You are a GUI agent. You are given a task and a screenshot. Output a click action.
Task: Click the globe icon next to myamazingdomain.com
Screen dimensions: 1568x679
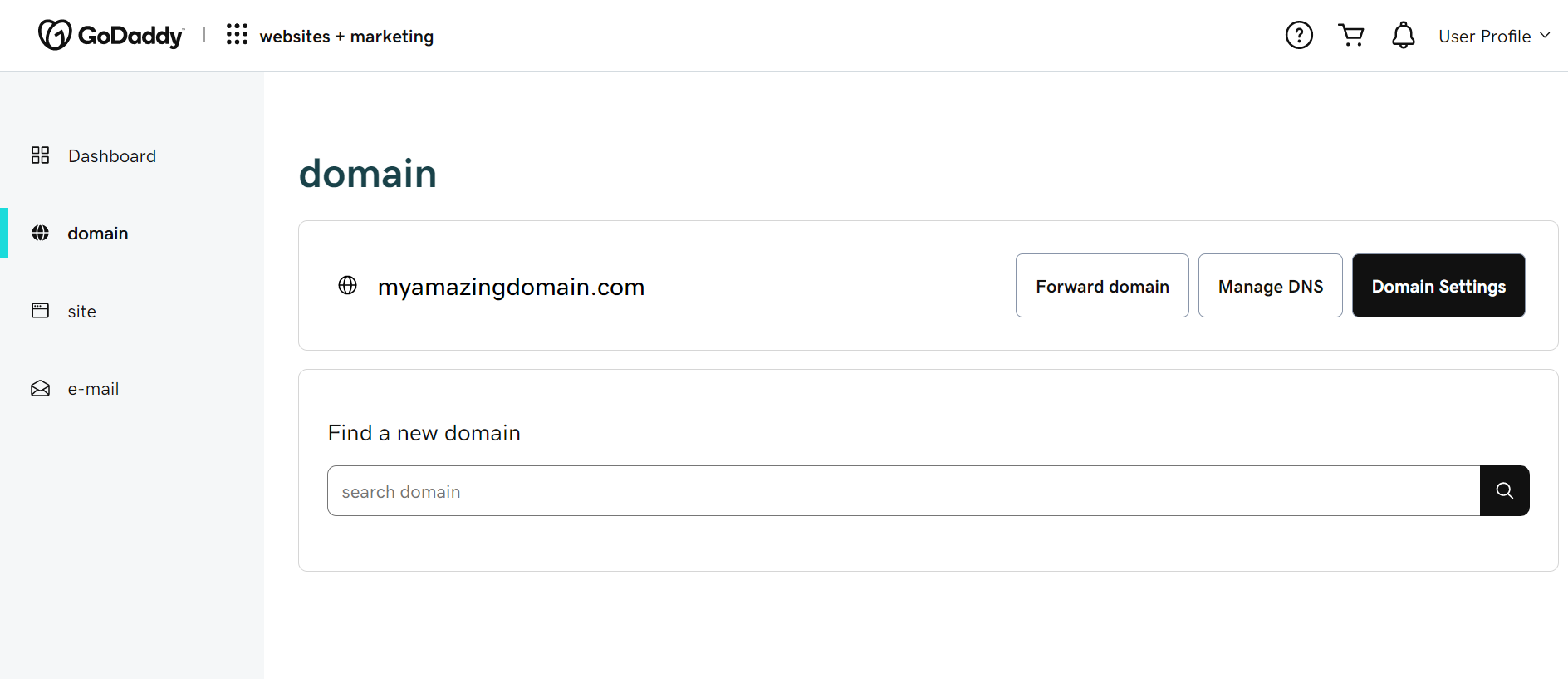click(347, 285)
